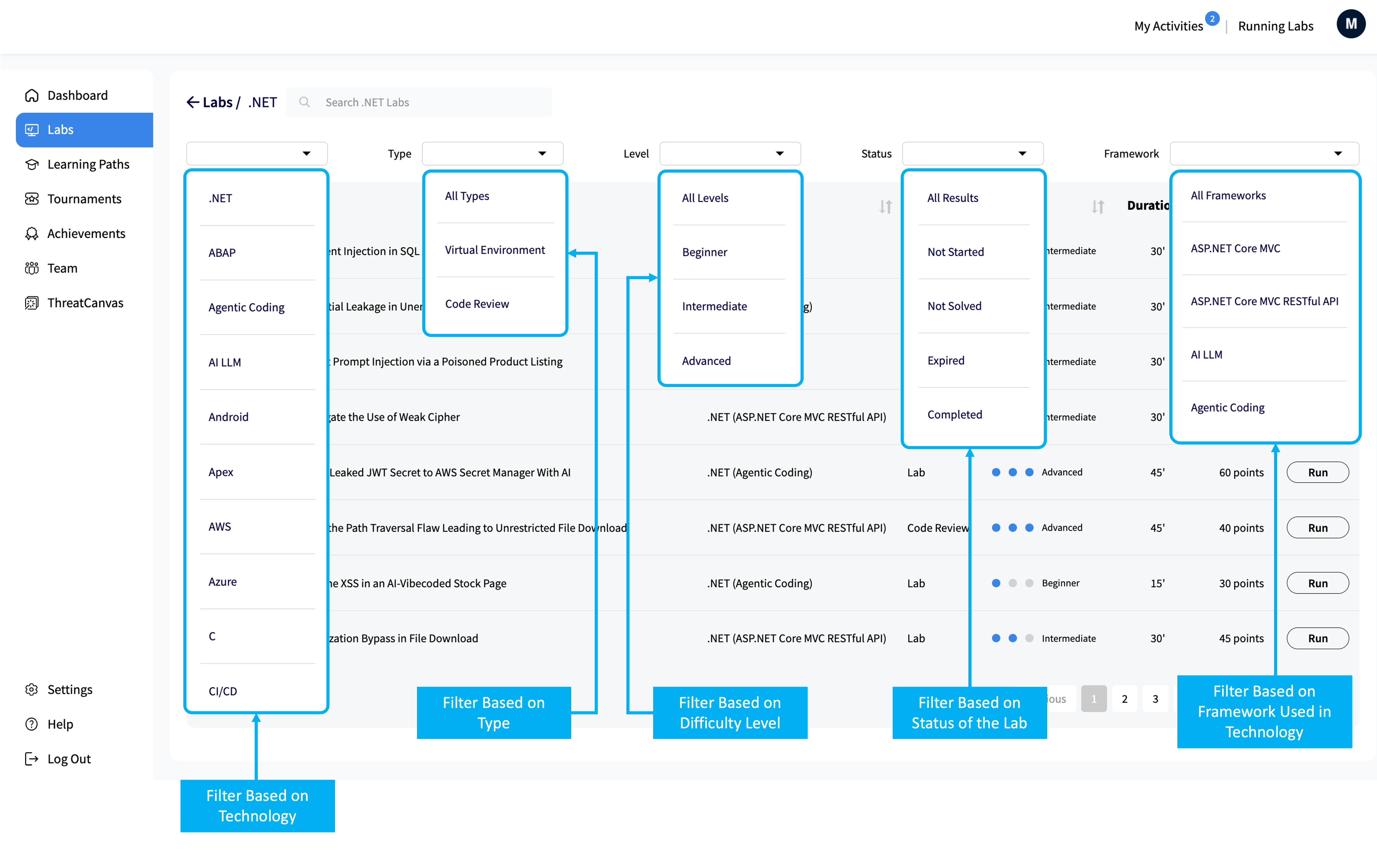
Task: Click the Labs monitor icon in sidebar
Action: point(32,130)
